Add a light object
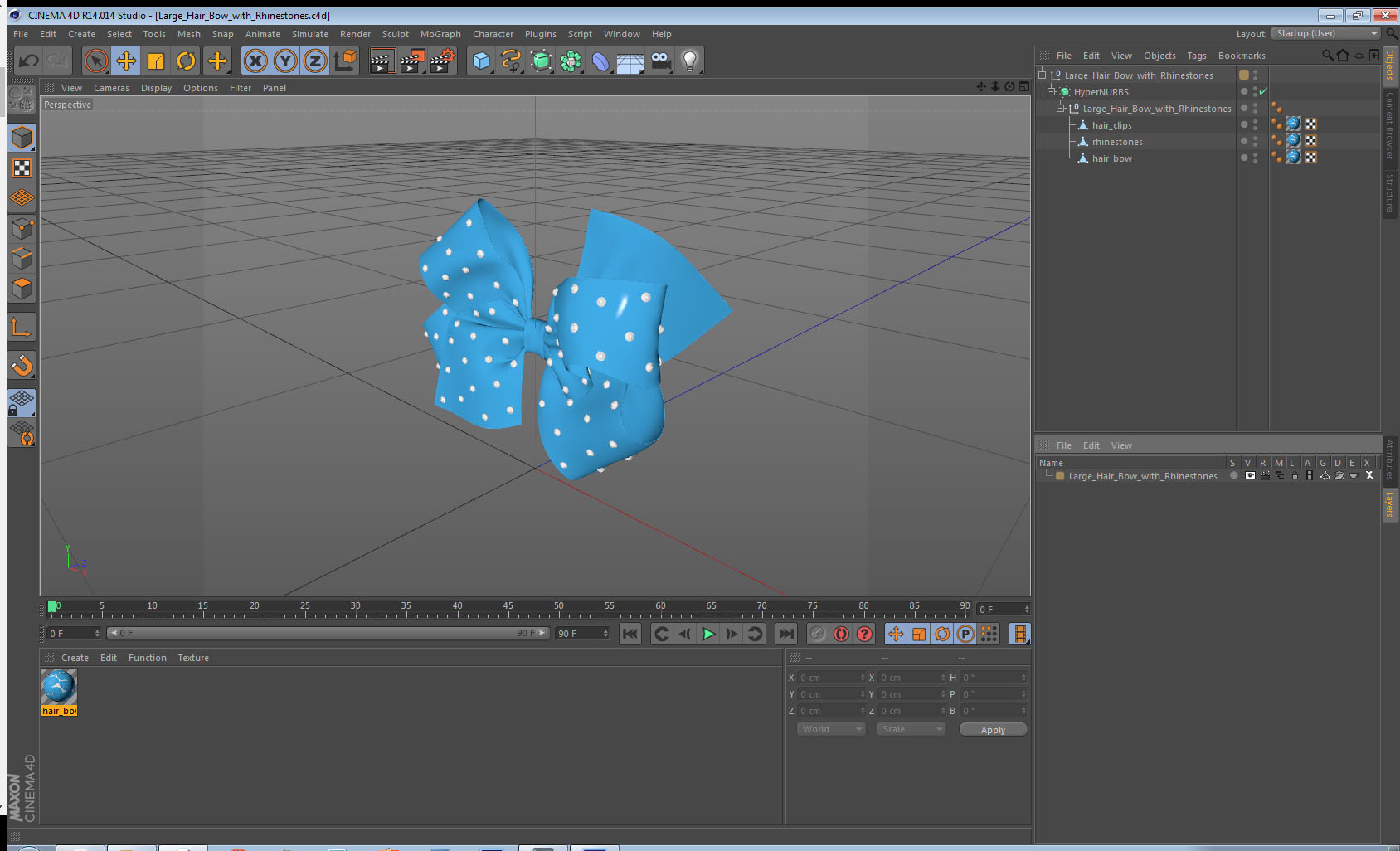Screen dimensions: 1400x851 (x=690, y=61)
